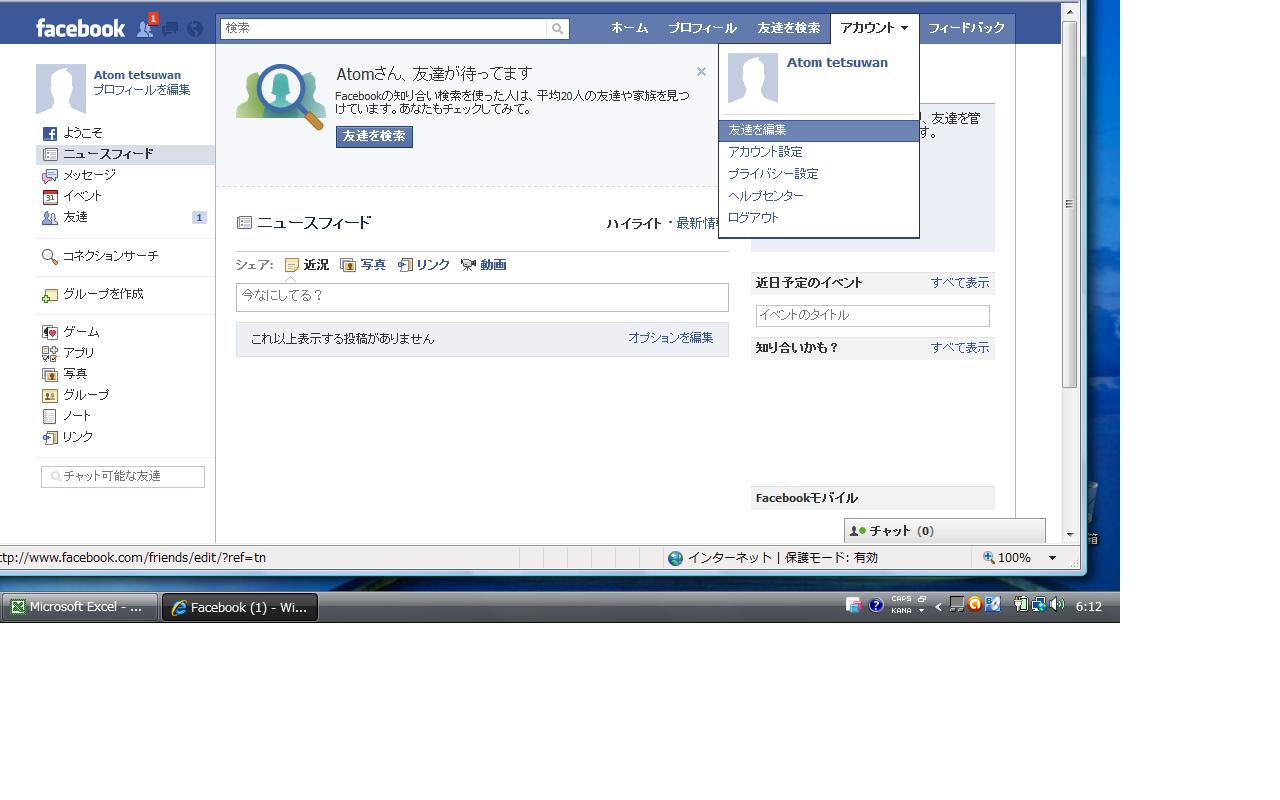Click the イベント calendar icon
The width and height of the screenshot is (1280, 800).
[x=49, y=197]
